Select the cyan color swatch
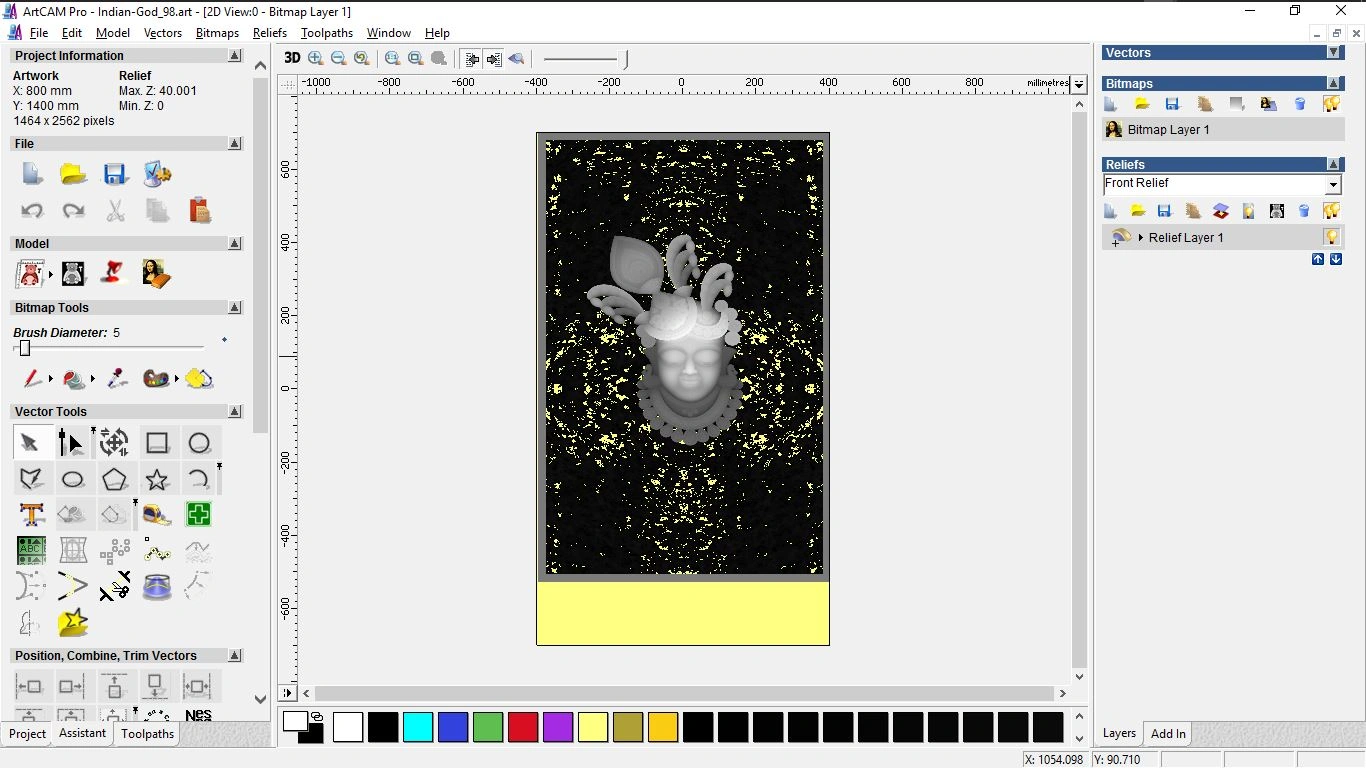This screenshot has height=768, width=1366. pyautogui.click(x=418, y=727)
